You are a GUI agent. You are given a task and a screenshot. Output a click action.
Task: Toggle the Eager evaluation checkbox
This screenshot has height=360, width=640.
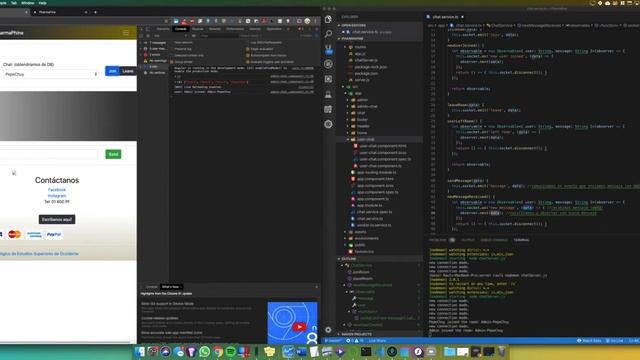point(248,49)
